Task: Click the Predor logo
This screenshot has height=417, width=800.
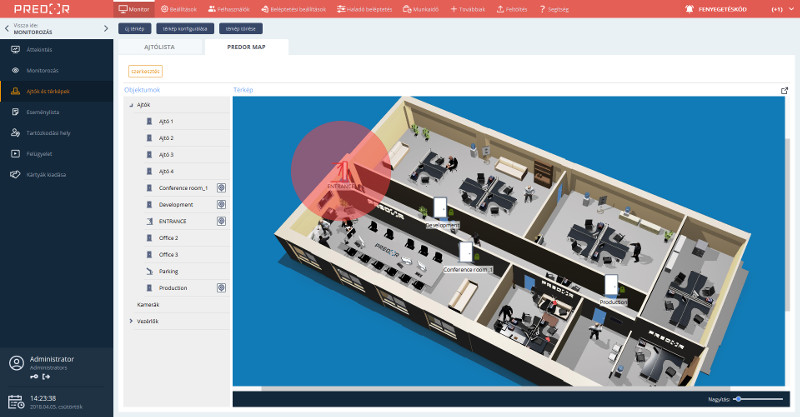Action: (41, 9)
